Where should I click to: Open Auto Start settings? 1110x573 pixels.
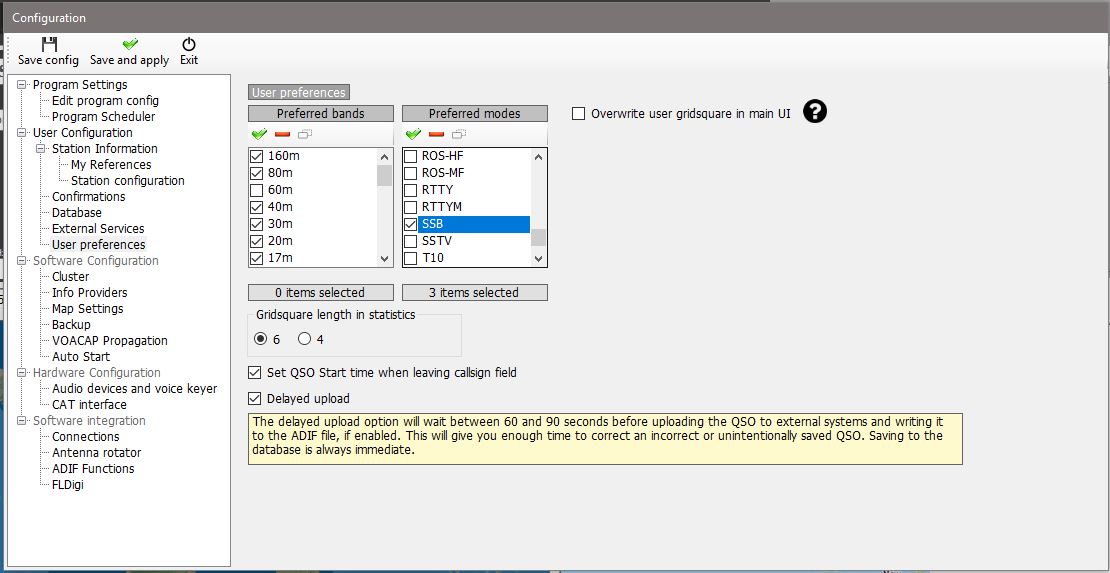81,356
